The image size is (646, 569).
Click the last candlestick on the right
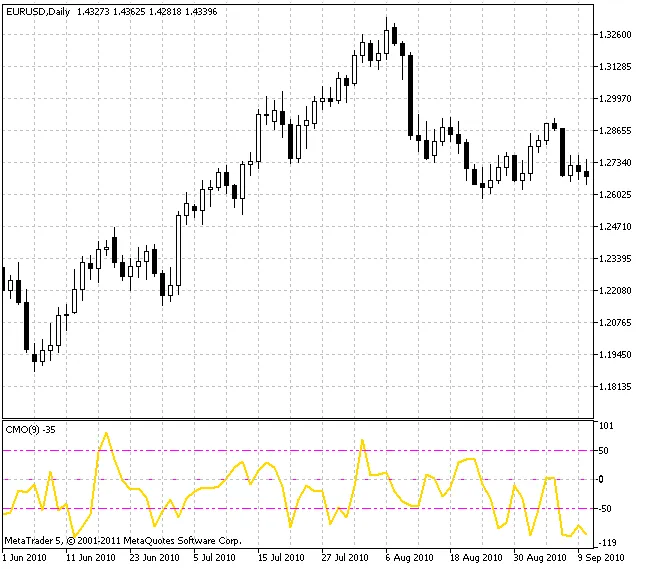tap(586, 174)
